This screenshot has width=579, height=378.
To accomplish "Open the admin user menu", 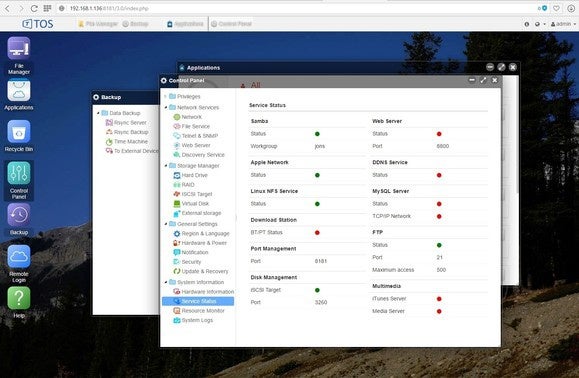I will [563, 24].
